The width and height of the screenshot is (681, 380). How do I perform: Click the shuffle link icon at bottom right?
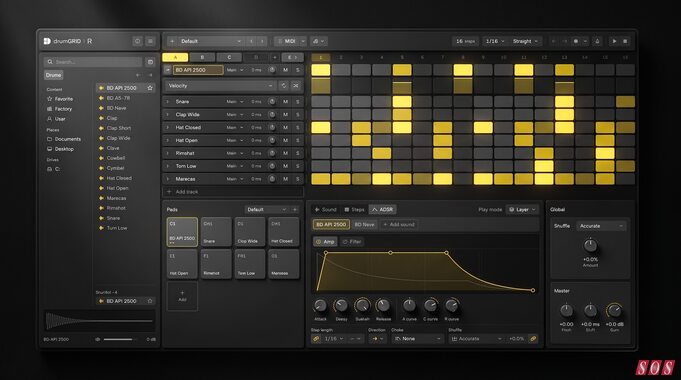coord(533,338)
